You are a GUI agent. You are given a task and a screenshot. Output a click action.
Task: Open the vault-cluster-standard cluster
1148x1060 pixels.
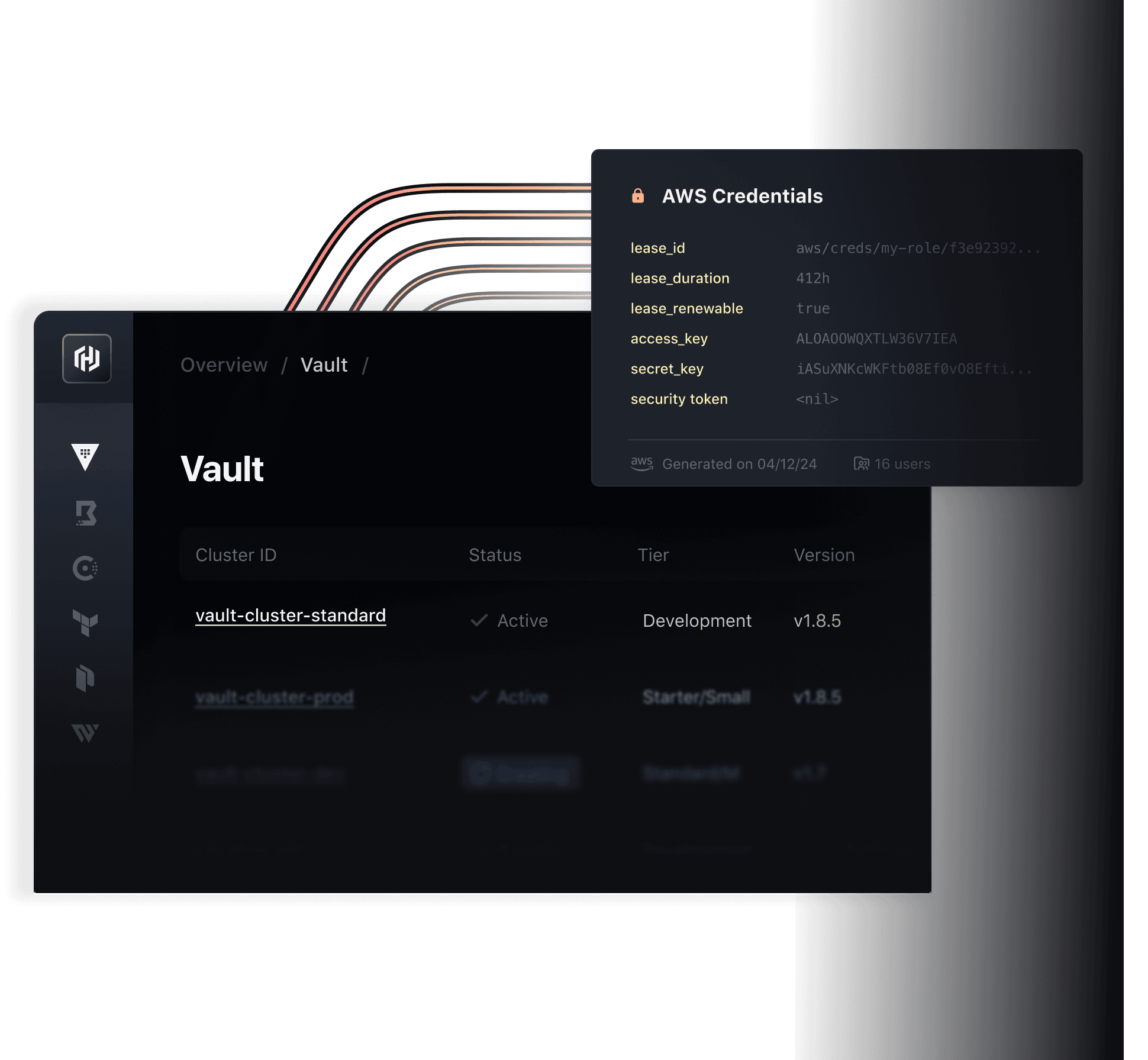pyautogui.click(x=290, y=616)
